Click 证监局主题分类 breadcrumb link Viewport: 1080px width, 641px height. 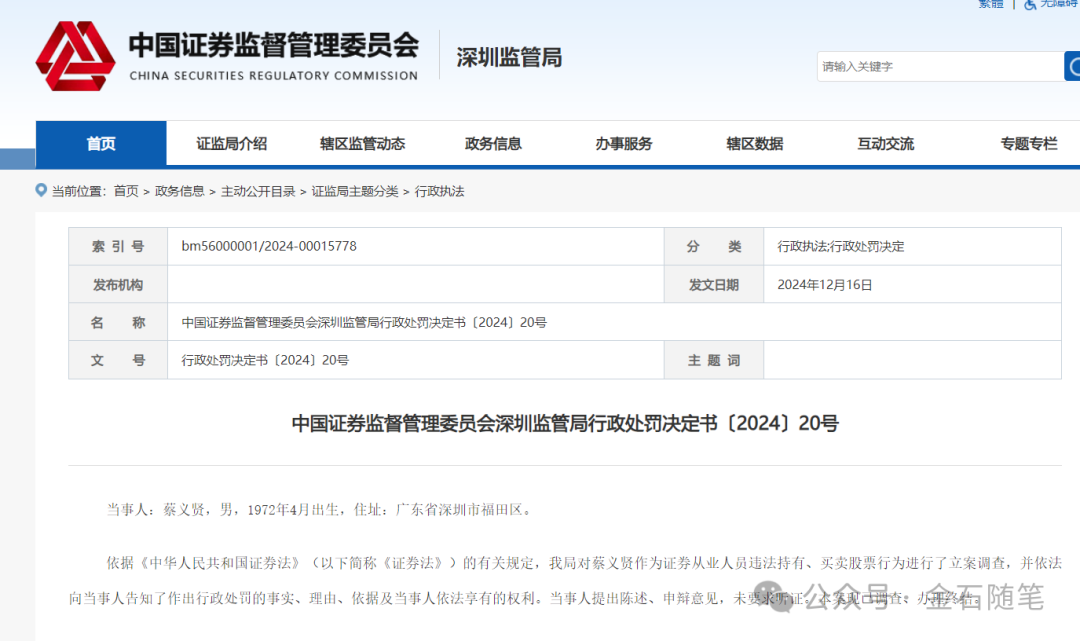pyautogui.click(x=354, y=191)
